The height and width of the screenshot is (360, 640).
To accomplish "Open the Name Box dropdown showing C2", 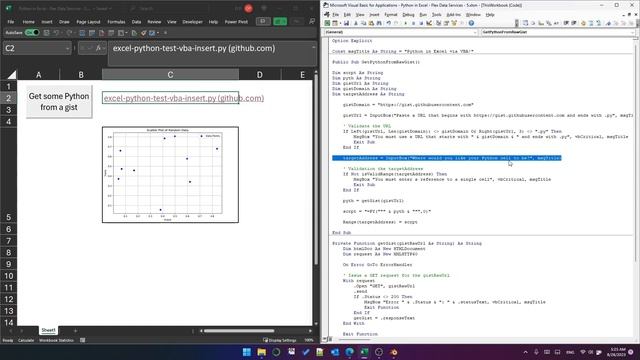I will pyautogui.click(x=67, y=49).
